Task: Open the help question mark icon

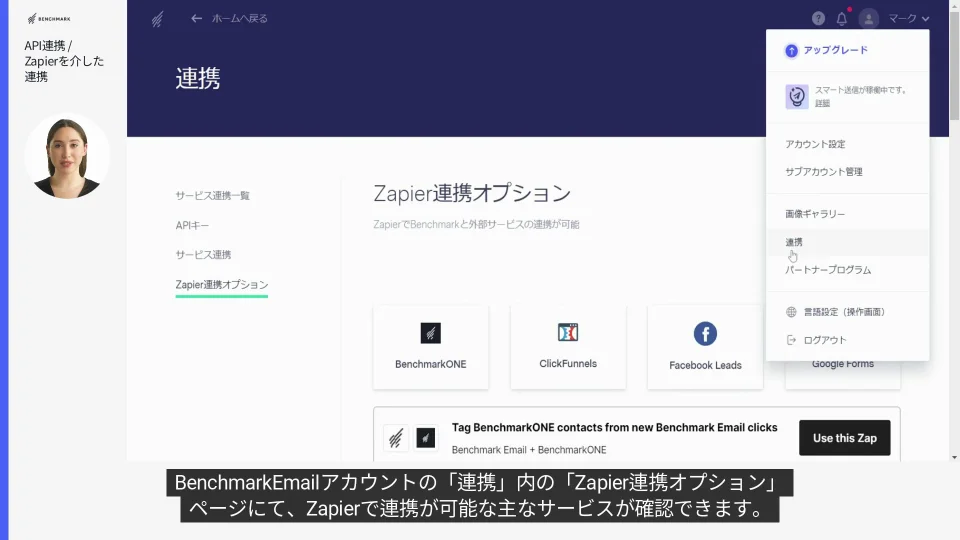Action: (x=818, y=18)
